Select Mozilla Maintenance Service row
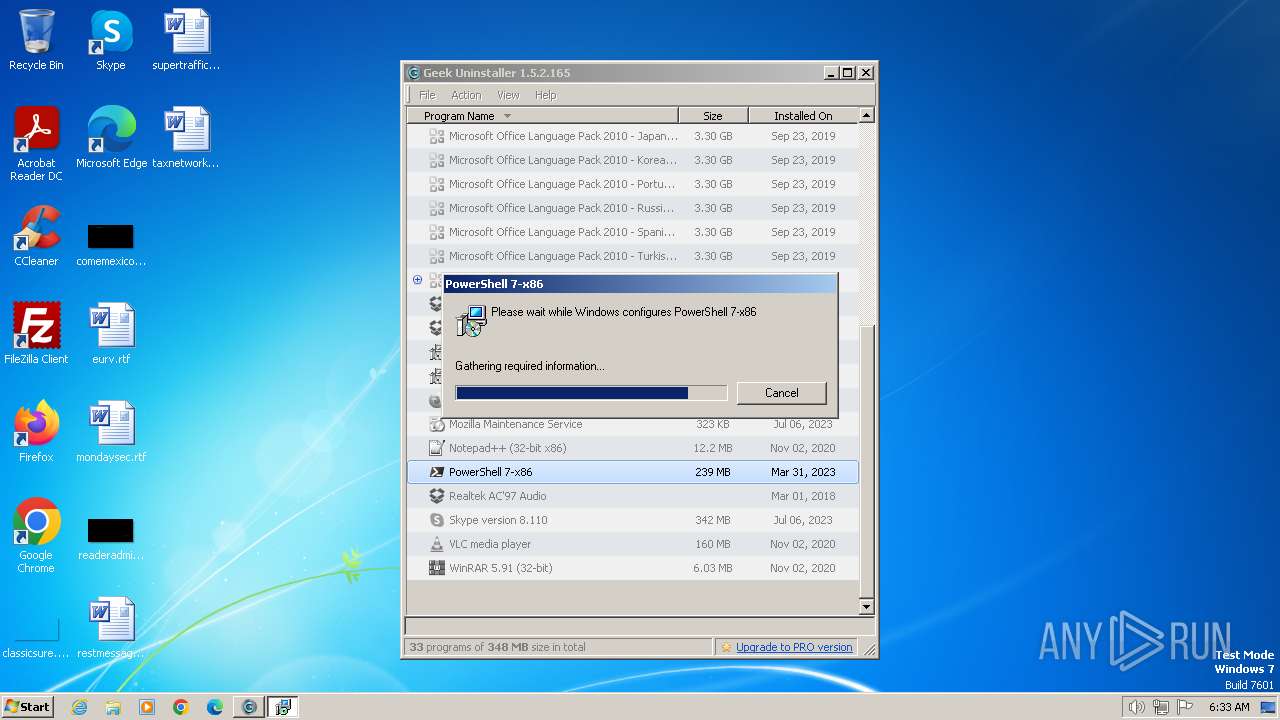Image resolution: width=1280 pixels, height=720 pixels. [632, 424]
